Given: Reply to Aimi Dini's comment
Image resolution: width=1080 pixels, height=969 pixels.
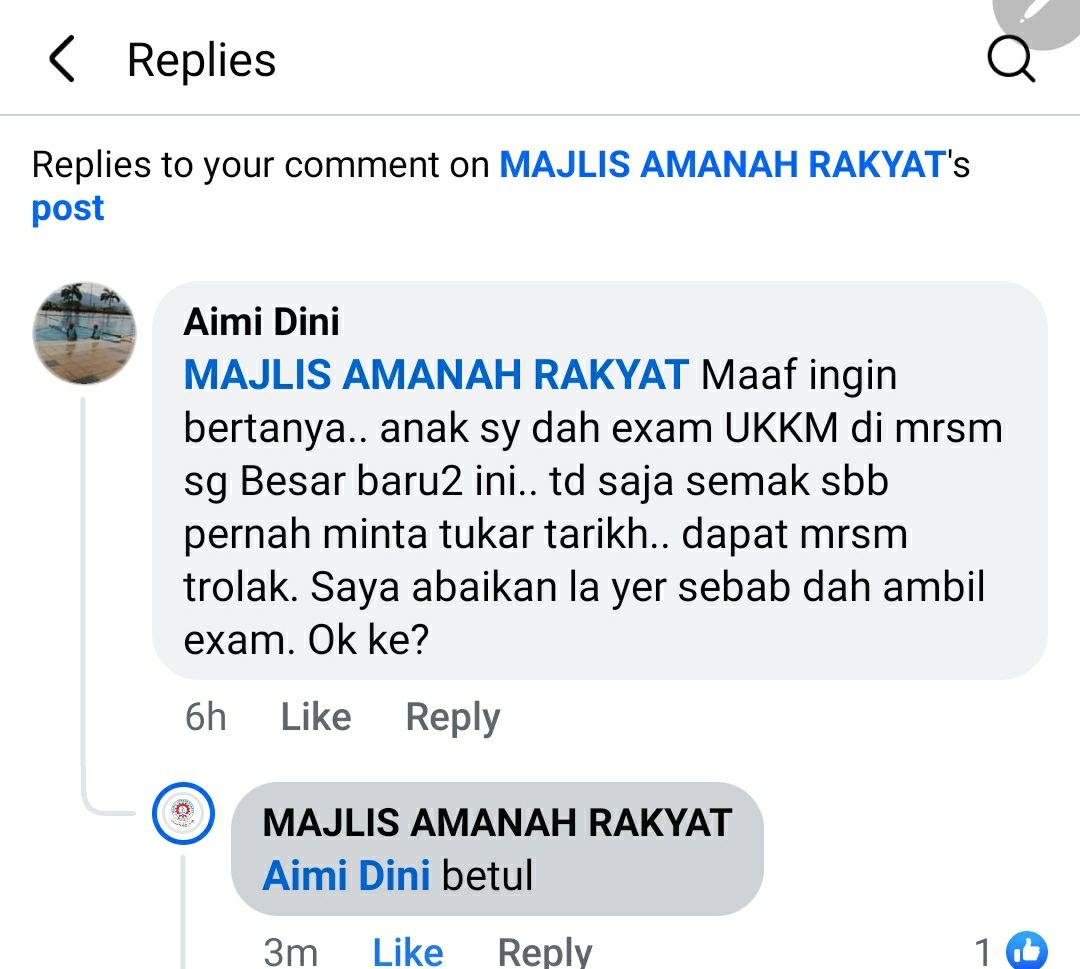Looking at the screenshot, I should click(453, 718).
